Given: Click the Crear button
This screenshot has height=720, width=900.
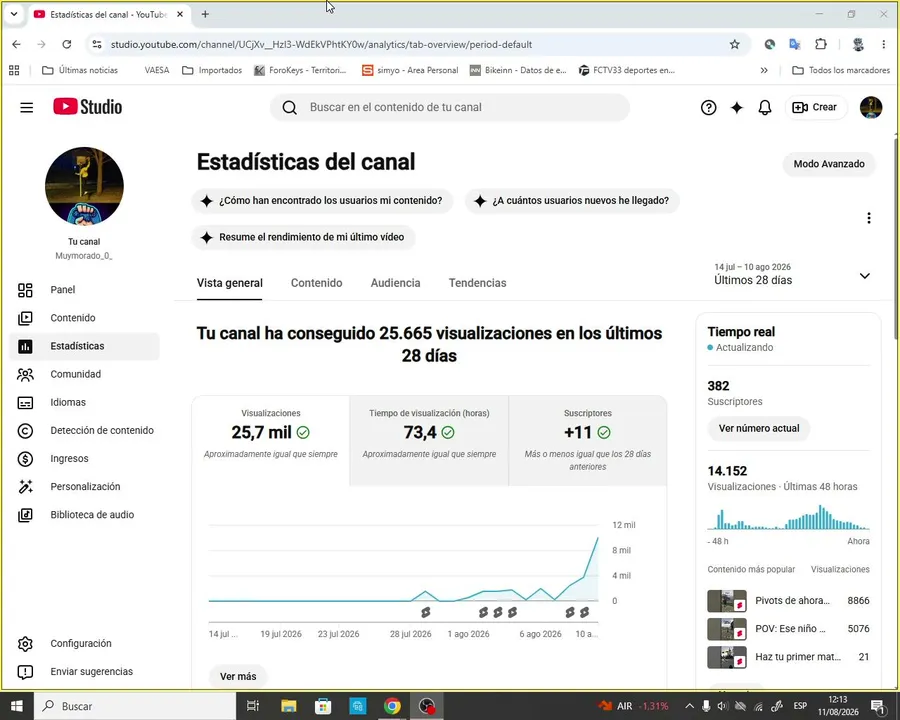Looking at the screenshot, I should pyautogui.click(x=814, y=107).
